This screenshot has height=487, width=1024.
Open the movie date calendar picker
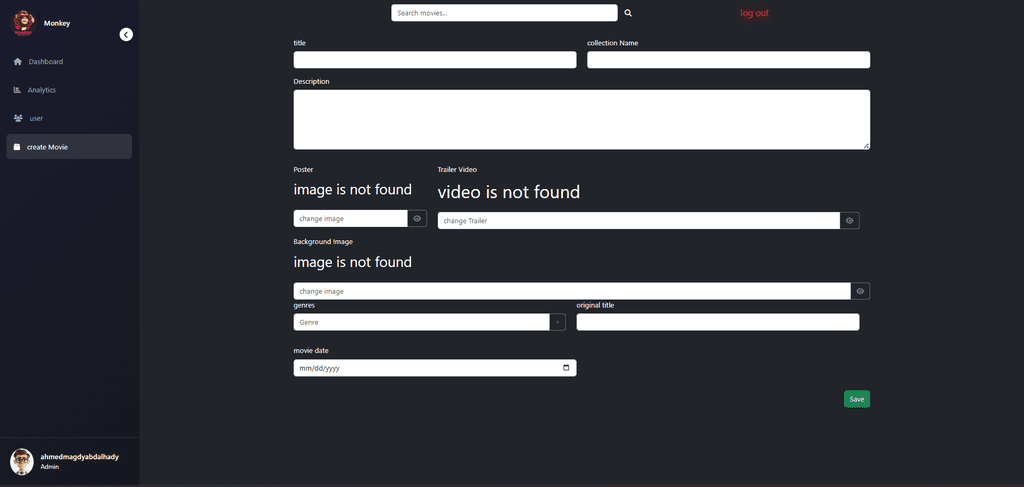(566, 368)
